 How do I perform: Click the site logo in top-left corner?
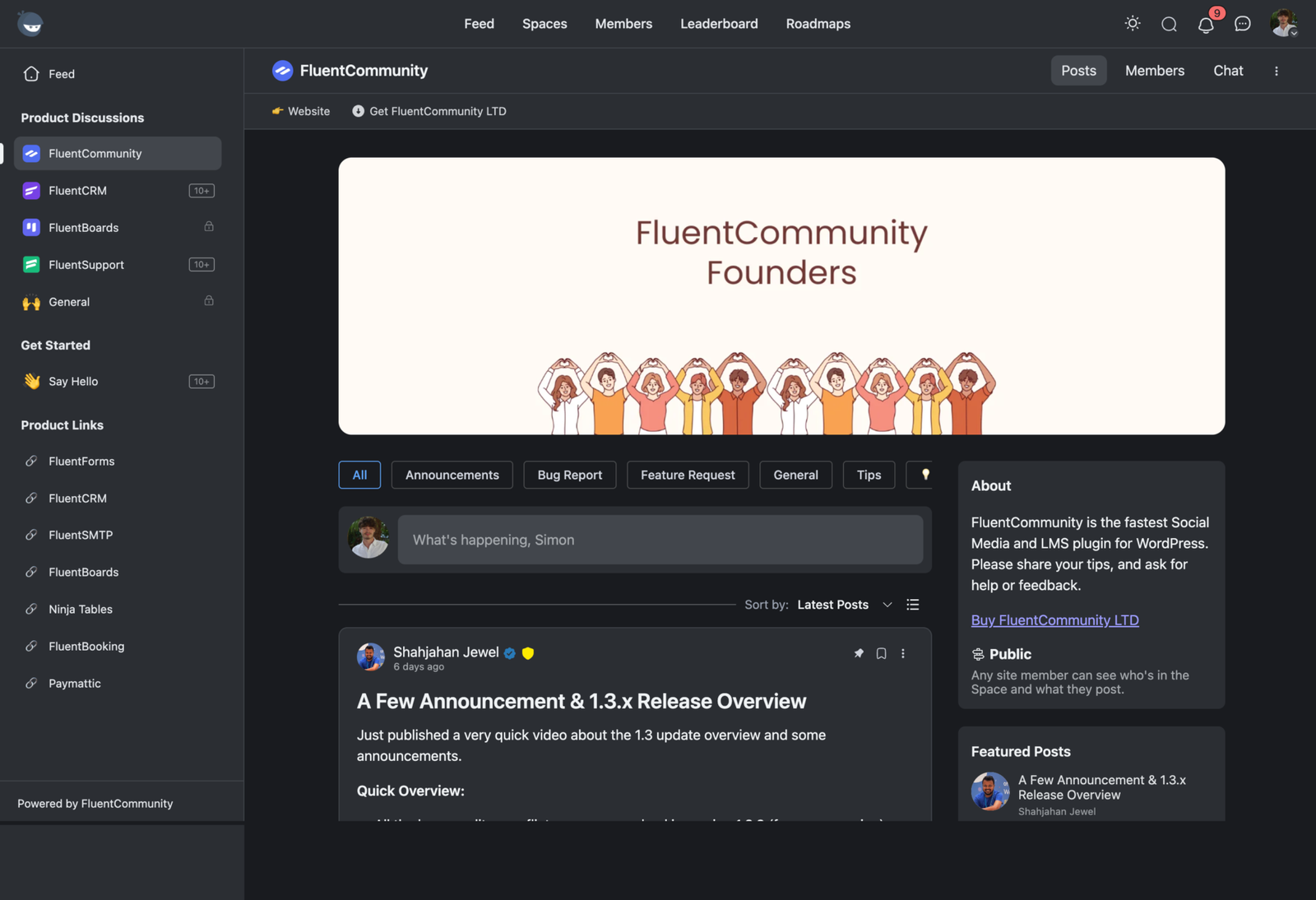[x=30, y=24]
